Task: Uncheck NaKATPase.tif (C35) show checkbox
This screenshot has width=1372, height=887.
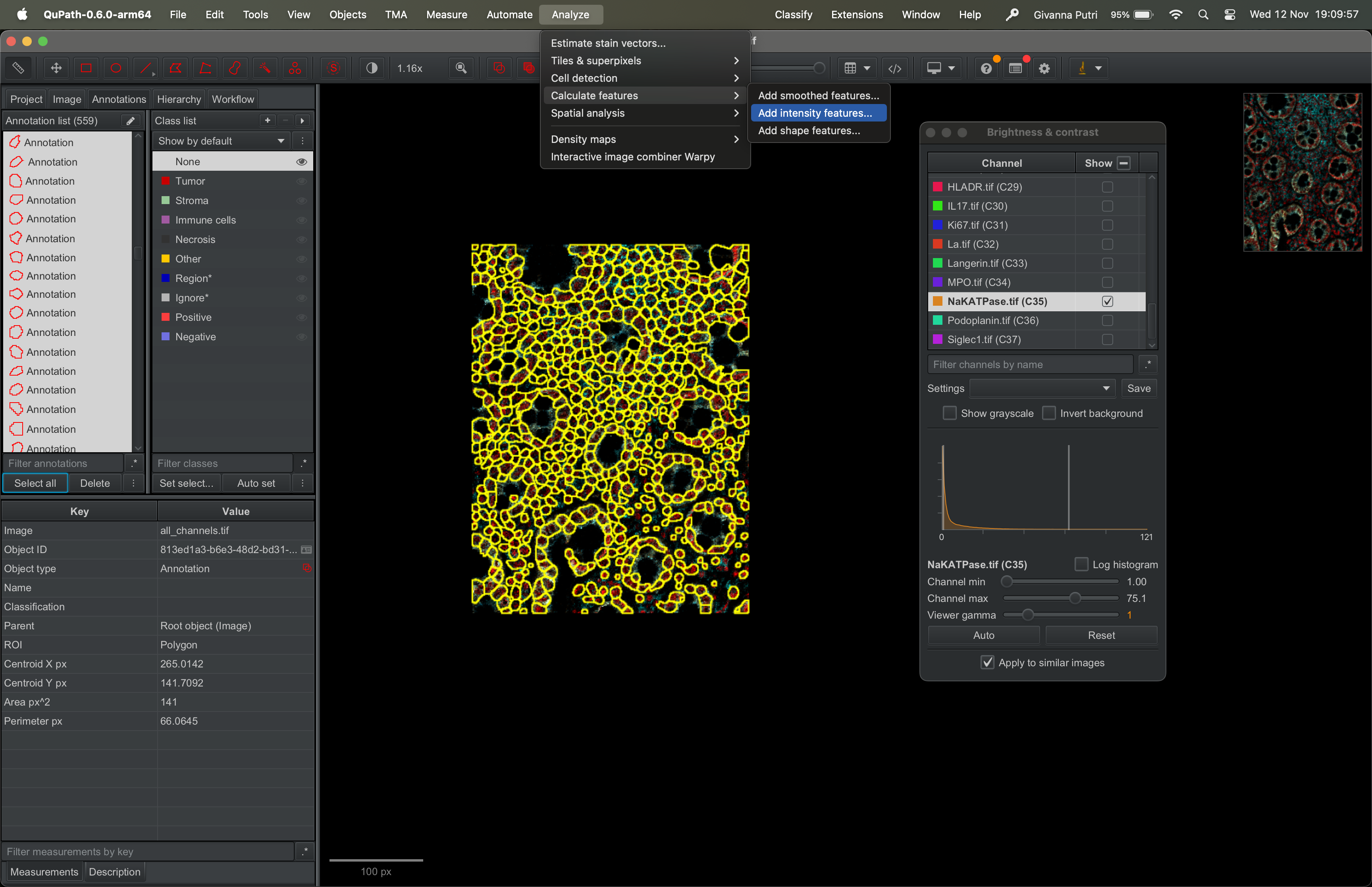Action: (1107, 301)
